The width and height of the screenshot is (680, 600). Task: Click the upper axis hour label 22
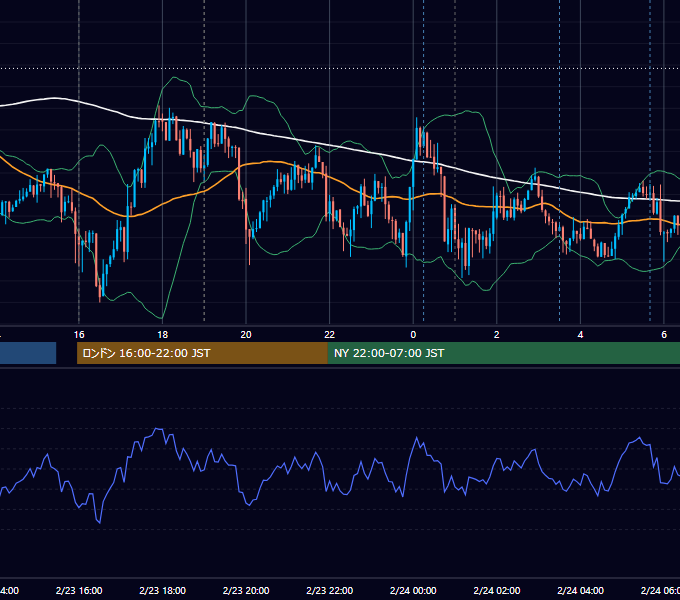tap(330, 335)
